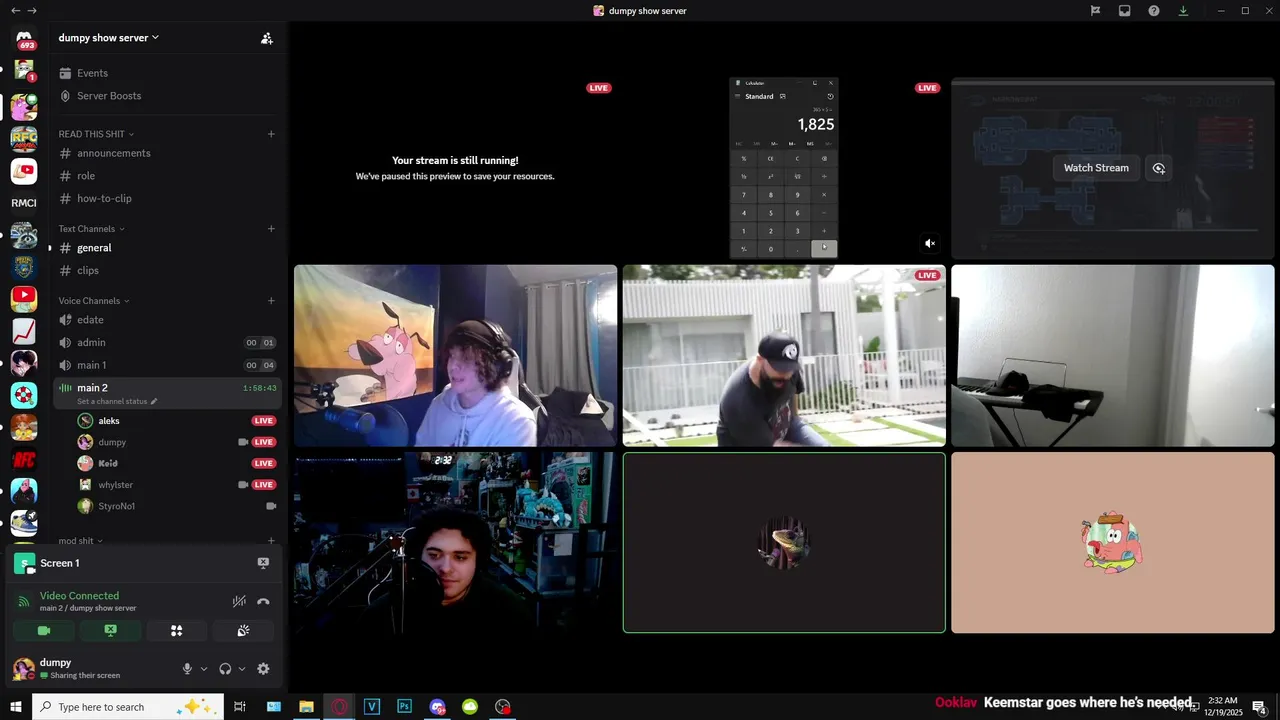Toggle camera with the green video button
Screen dimensions: 1280x720
44,630
